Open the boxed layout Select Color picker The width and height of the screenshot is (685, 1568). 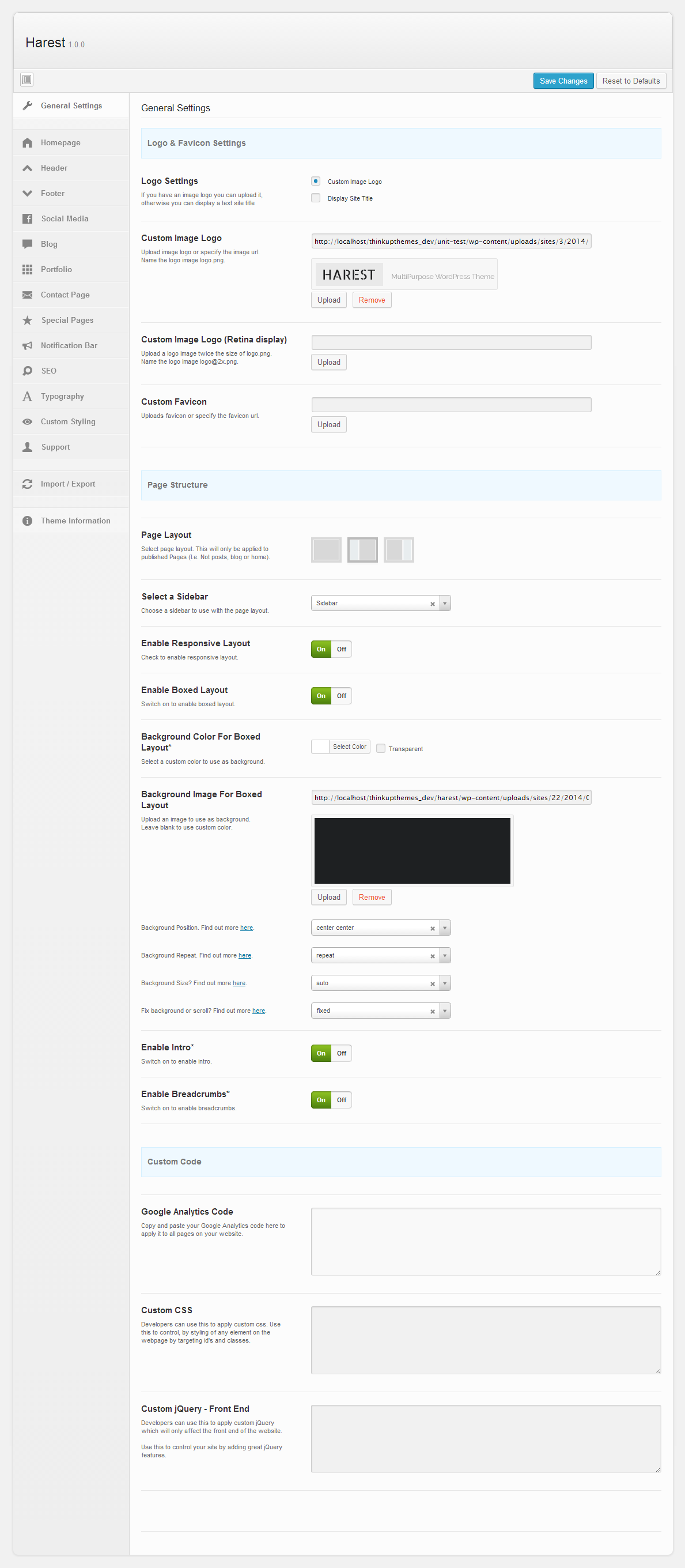(349, 747)
